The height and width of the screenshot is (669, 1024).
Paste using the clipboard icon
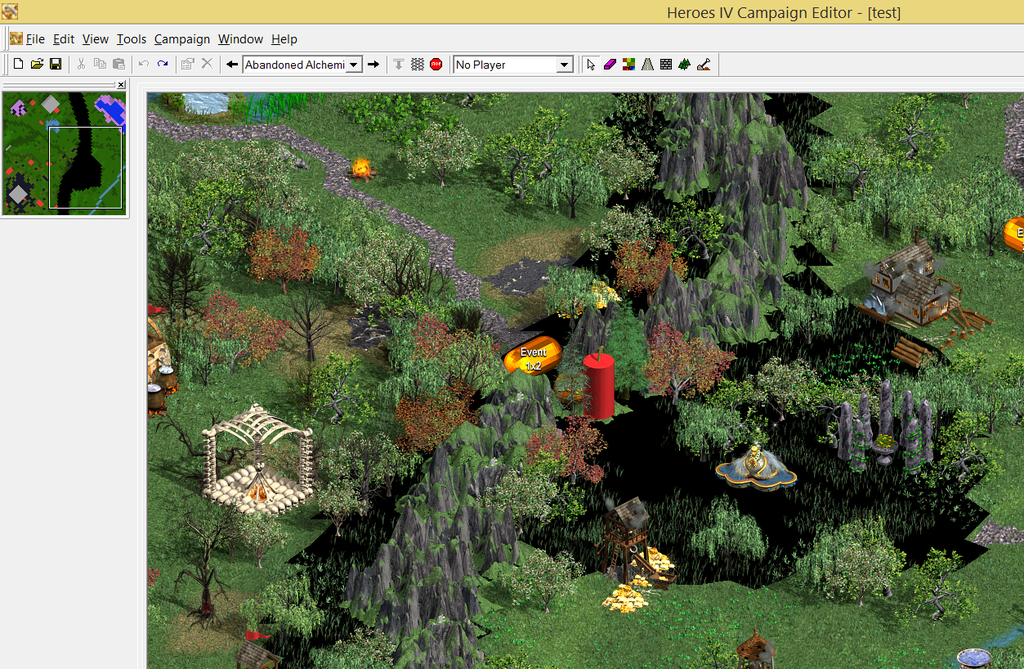[119, 64]
